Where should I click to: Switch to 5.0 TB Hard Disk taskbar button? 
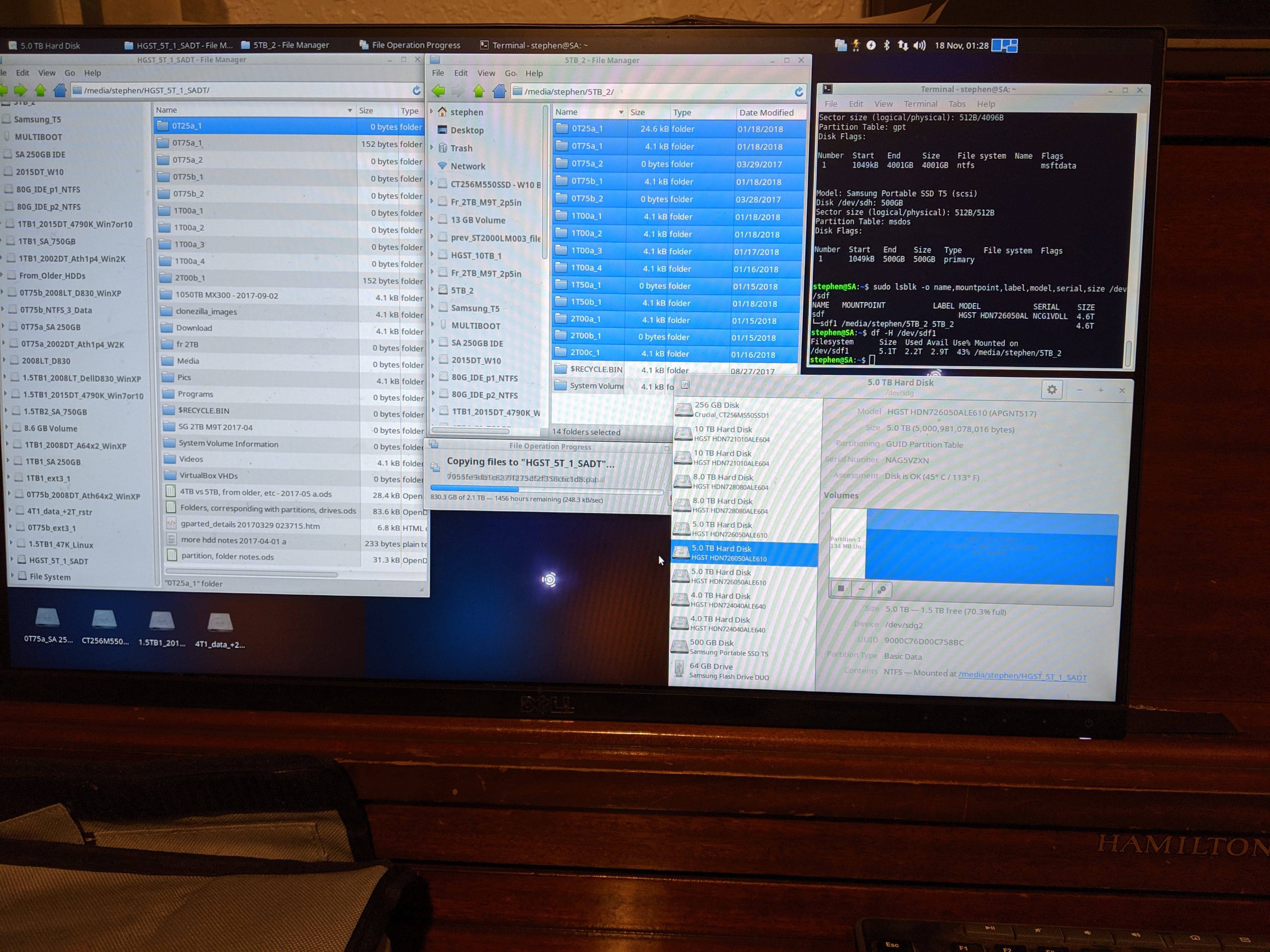click(x=45, y=45)
